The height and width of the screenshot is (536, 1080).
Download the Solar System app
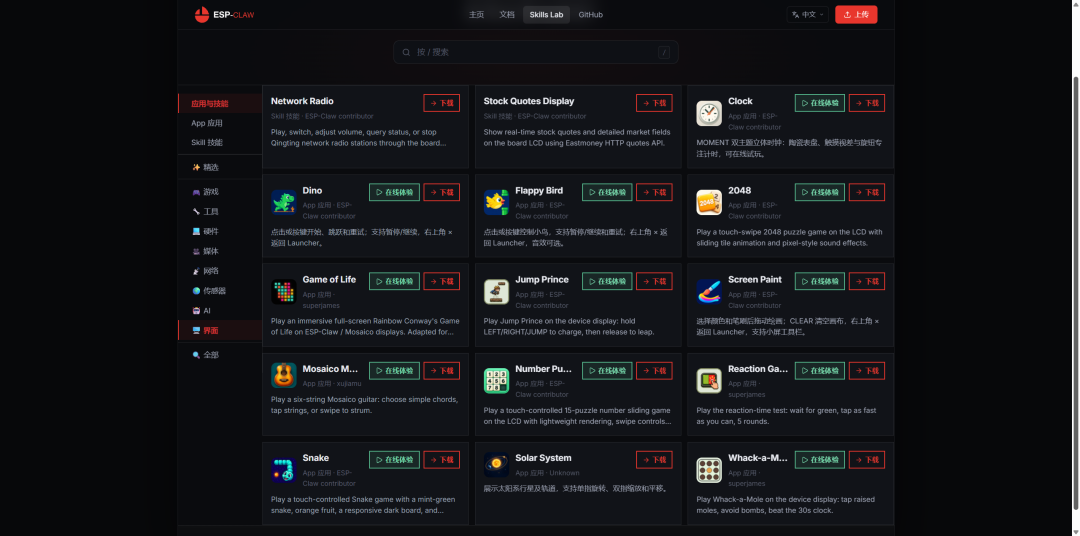[x=654, y=460]
